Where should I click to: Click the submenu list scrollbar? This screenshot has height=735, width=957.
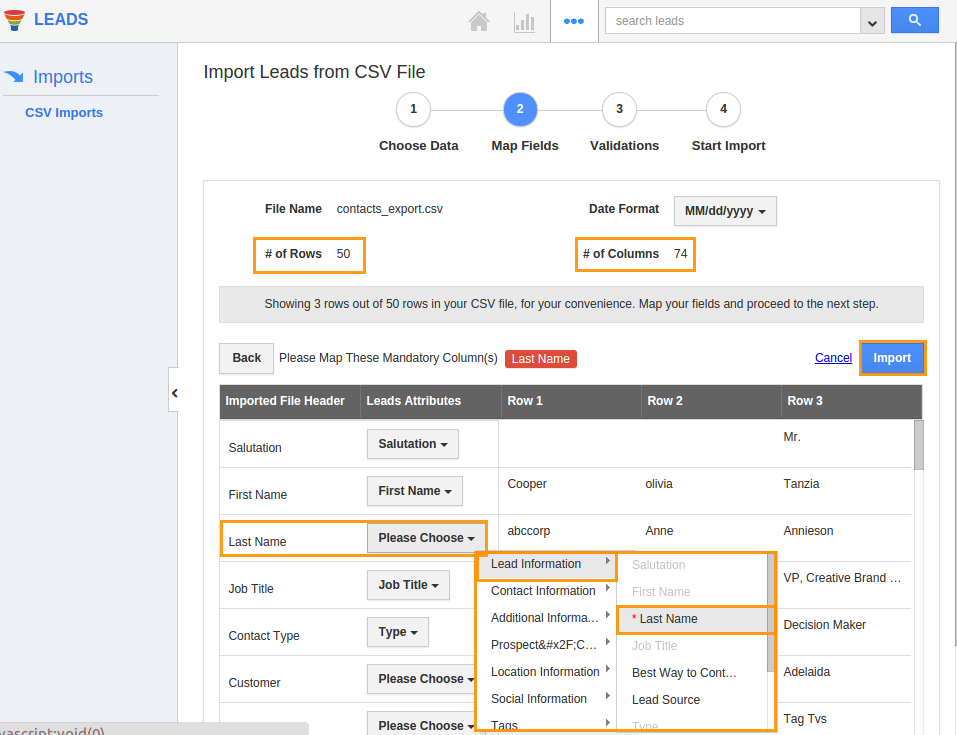771,610
